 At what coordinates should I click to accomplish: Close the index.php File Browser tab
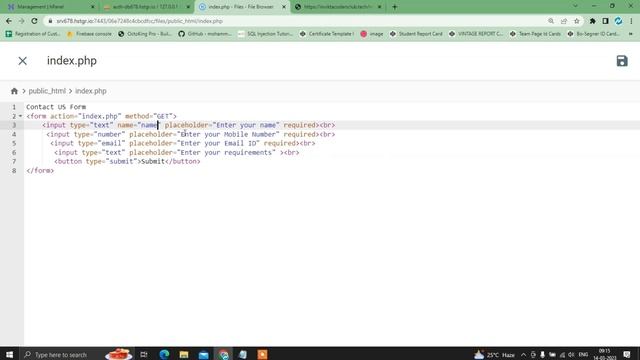click(x=284, y=7)
